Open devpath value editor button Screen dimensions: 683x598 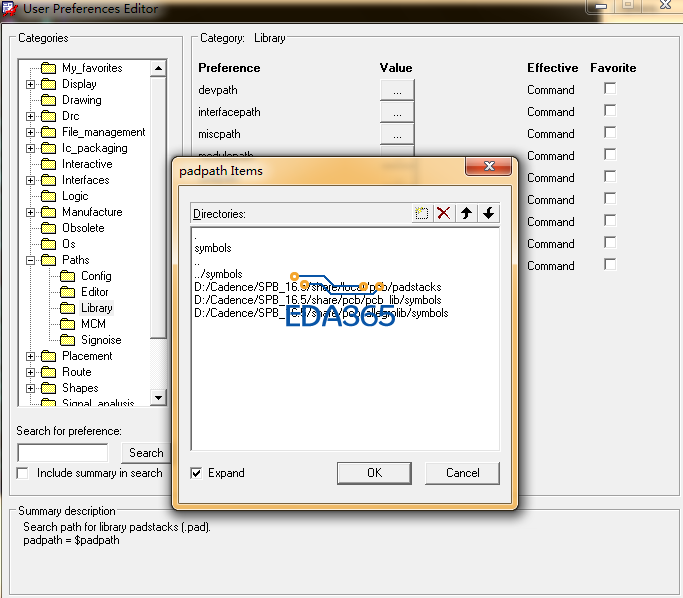(397, 90)
